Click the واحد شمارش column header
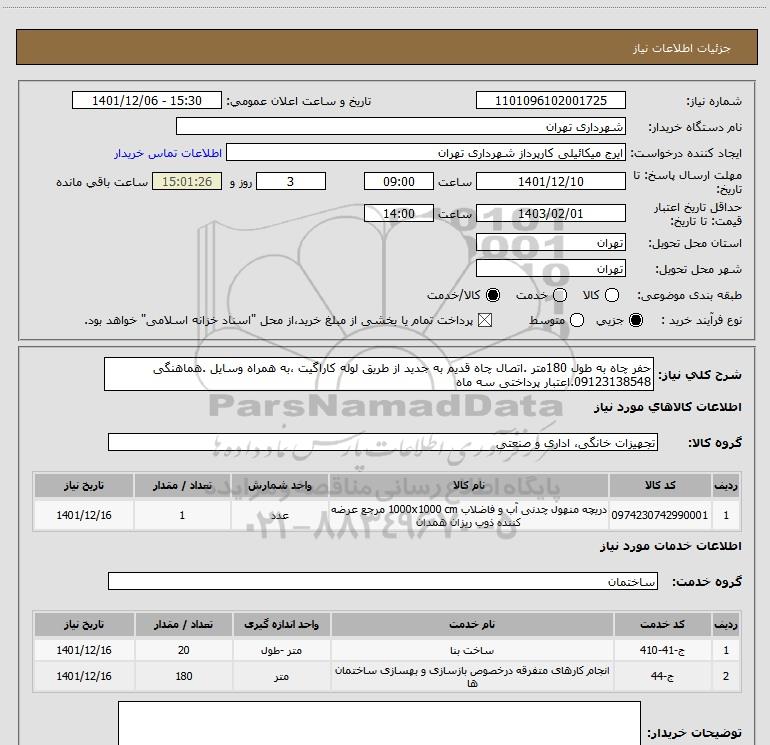Viewport: 770px width, 745px height. [x=279, y=485]
